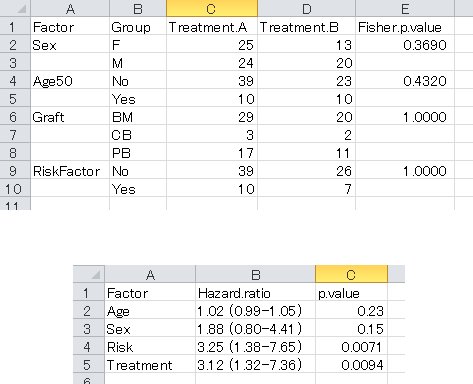Click the Hazard.ratio header cell
The height and width of the screenshot is (384, 473).
(x=255, y=293)
